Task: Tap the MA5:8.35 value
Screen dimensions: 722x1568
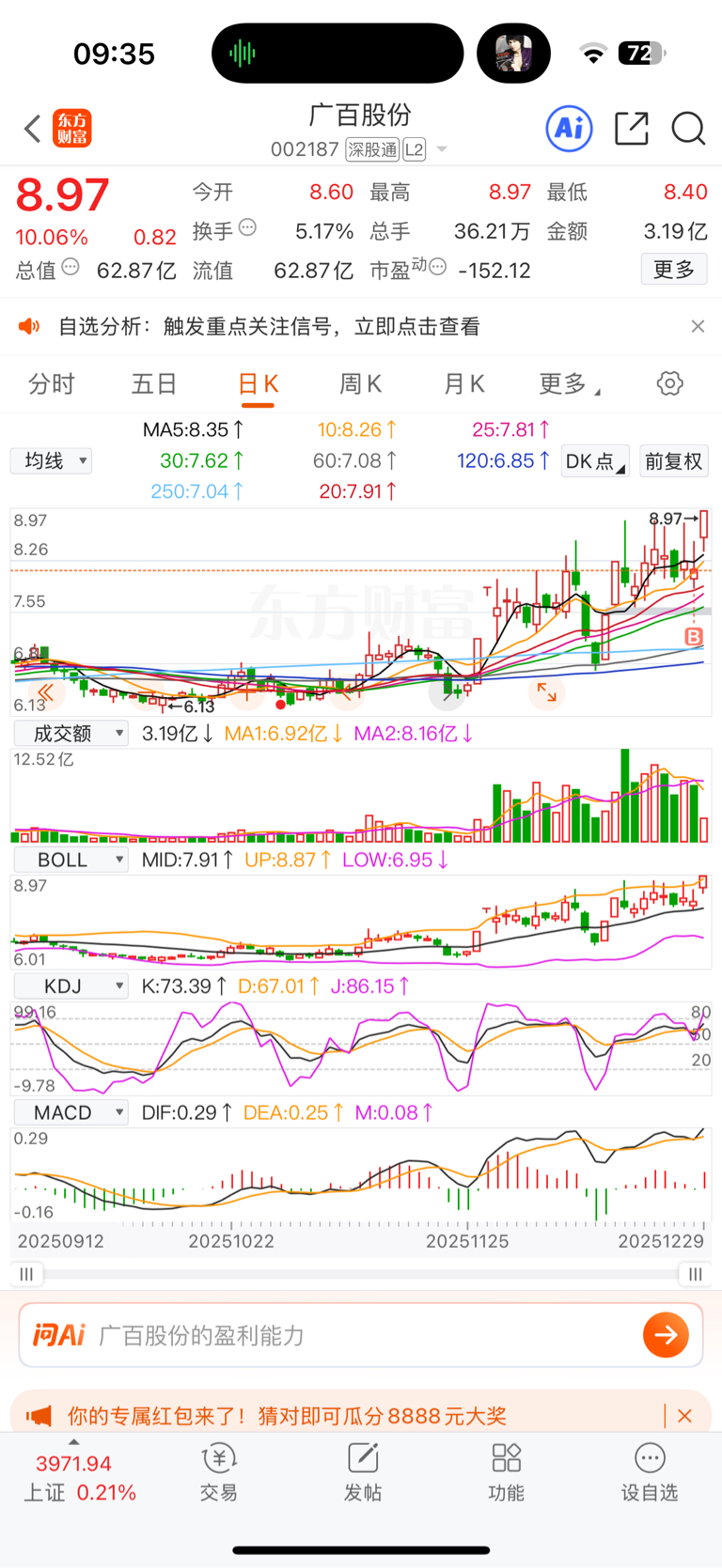Action: point(193,429)
